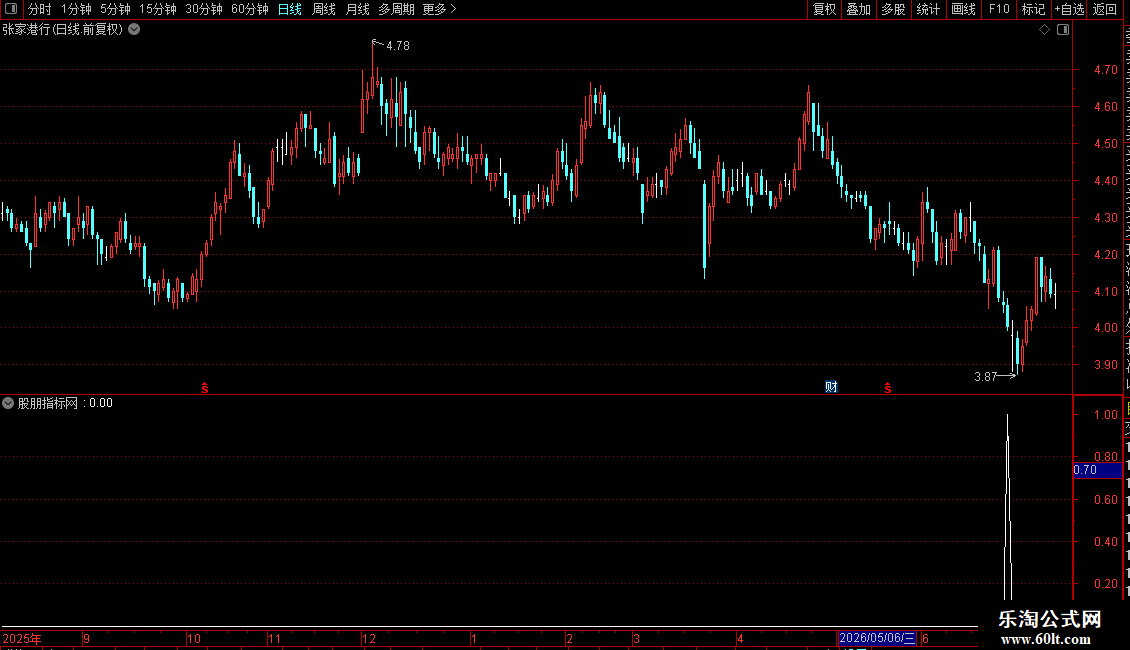Select the 1分钟 period tab
1130x650 pixels.
pos(76,9)
